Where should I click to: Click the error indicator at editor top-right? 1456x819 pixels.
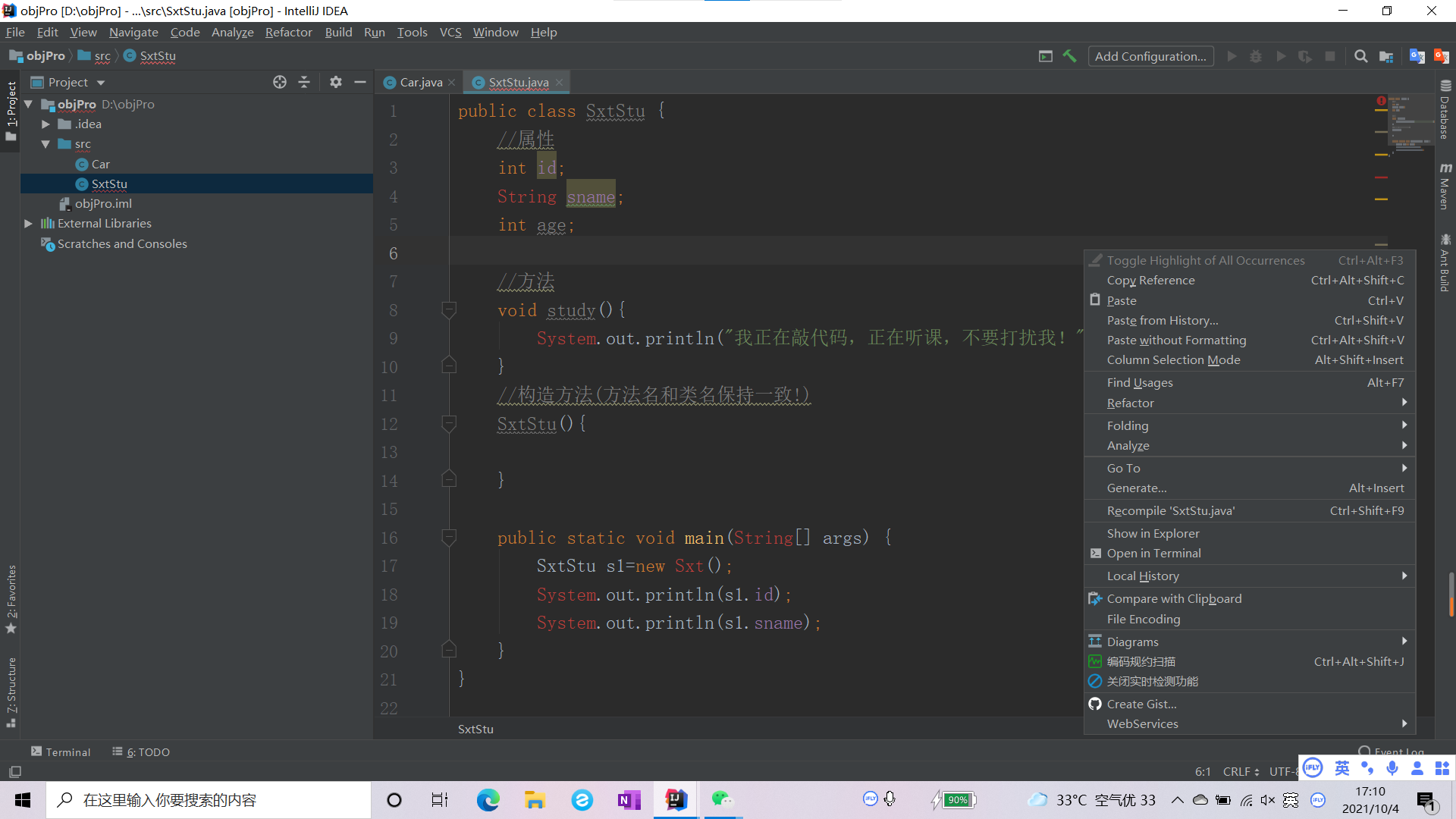click(x=1381, y=101)
